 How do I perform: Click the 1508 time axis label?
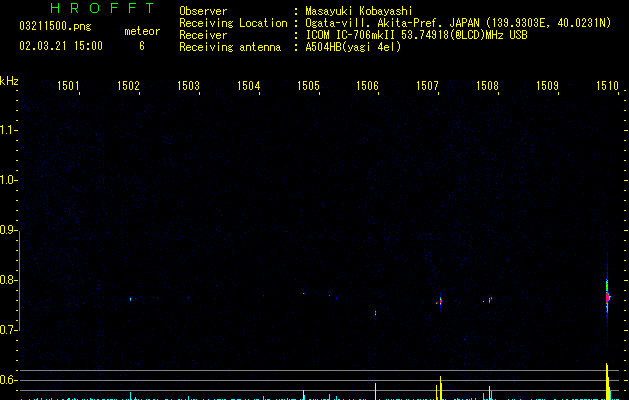point(487,86)
